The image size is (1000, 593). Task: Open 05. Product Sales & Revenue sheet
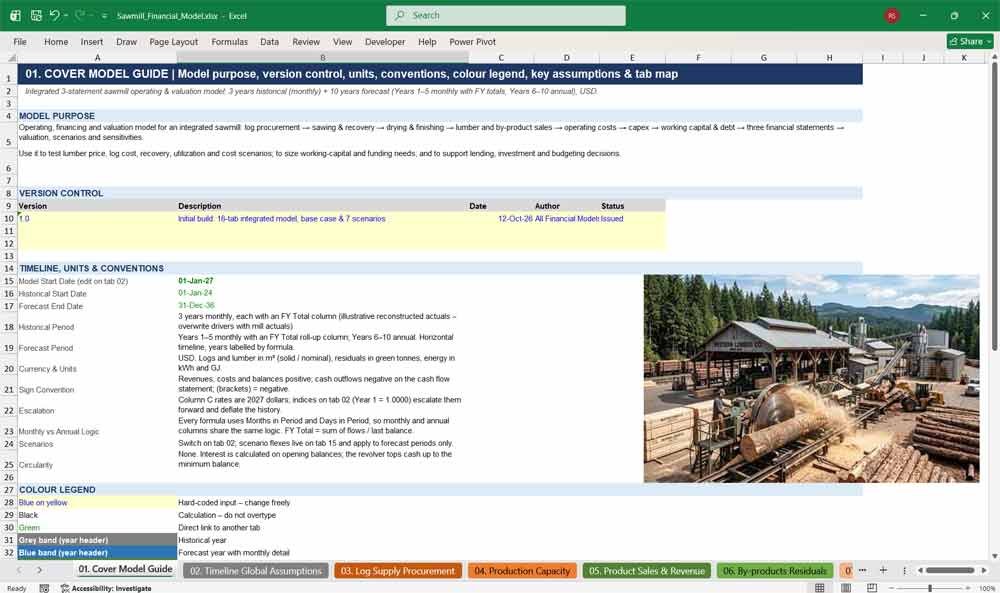tap(647, 571)
